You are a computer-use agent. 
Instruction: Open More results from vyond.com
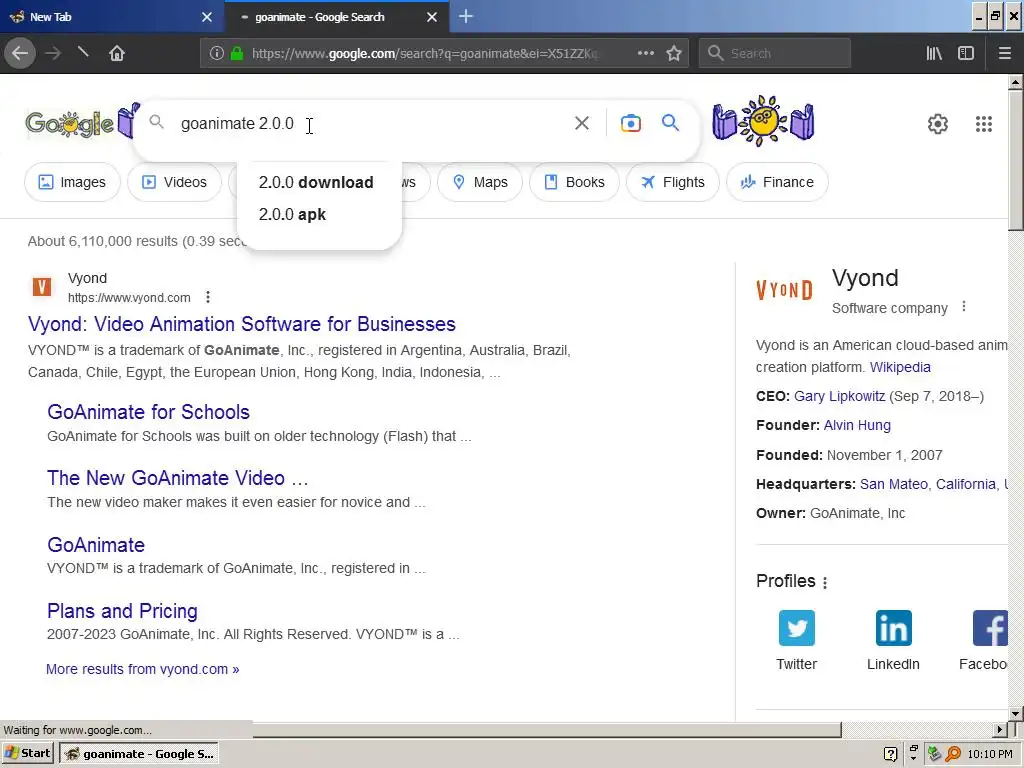pyautogui.click(x=142, y=669)
